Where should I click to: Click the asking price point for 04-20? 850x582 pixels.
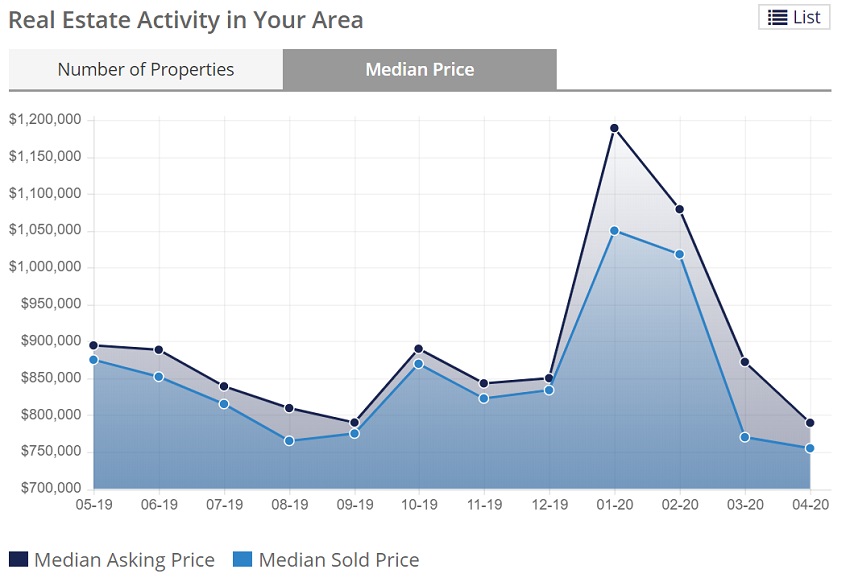pos(810,423)
